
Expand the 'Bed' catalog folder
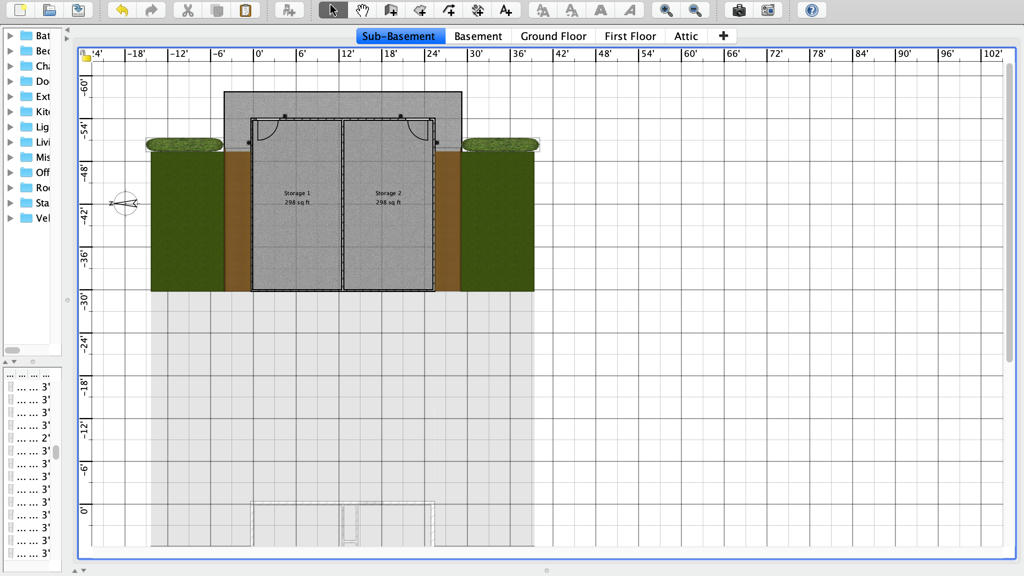pos(10,50)
